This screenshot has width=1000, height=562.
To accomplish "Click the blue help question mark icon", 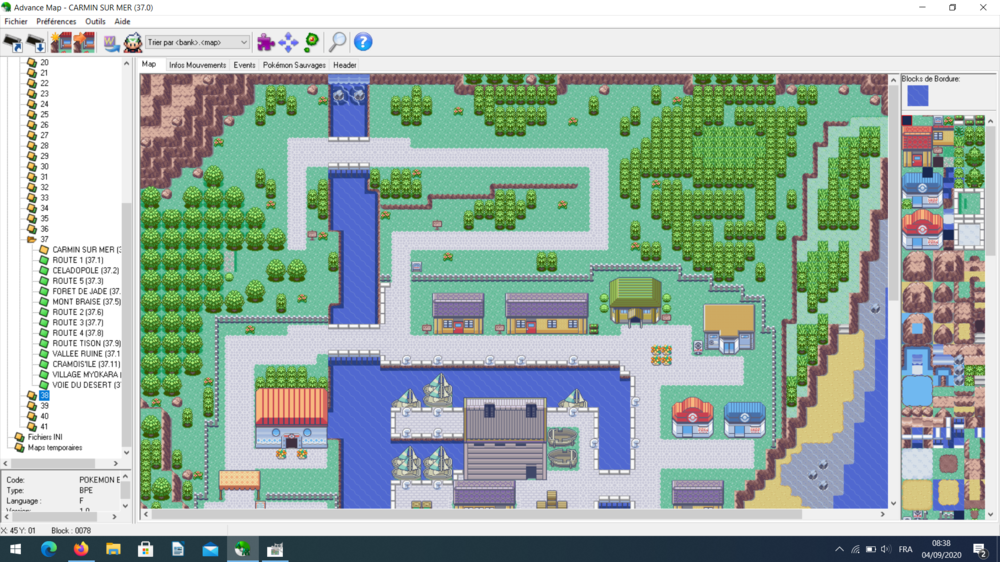I will click(363, 42).
